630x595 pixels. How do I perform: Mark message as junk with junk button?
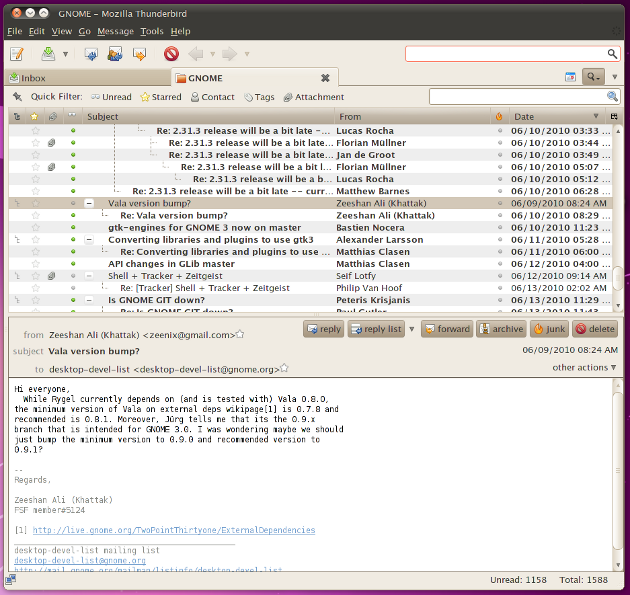tap(549, 329)
